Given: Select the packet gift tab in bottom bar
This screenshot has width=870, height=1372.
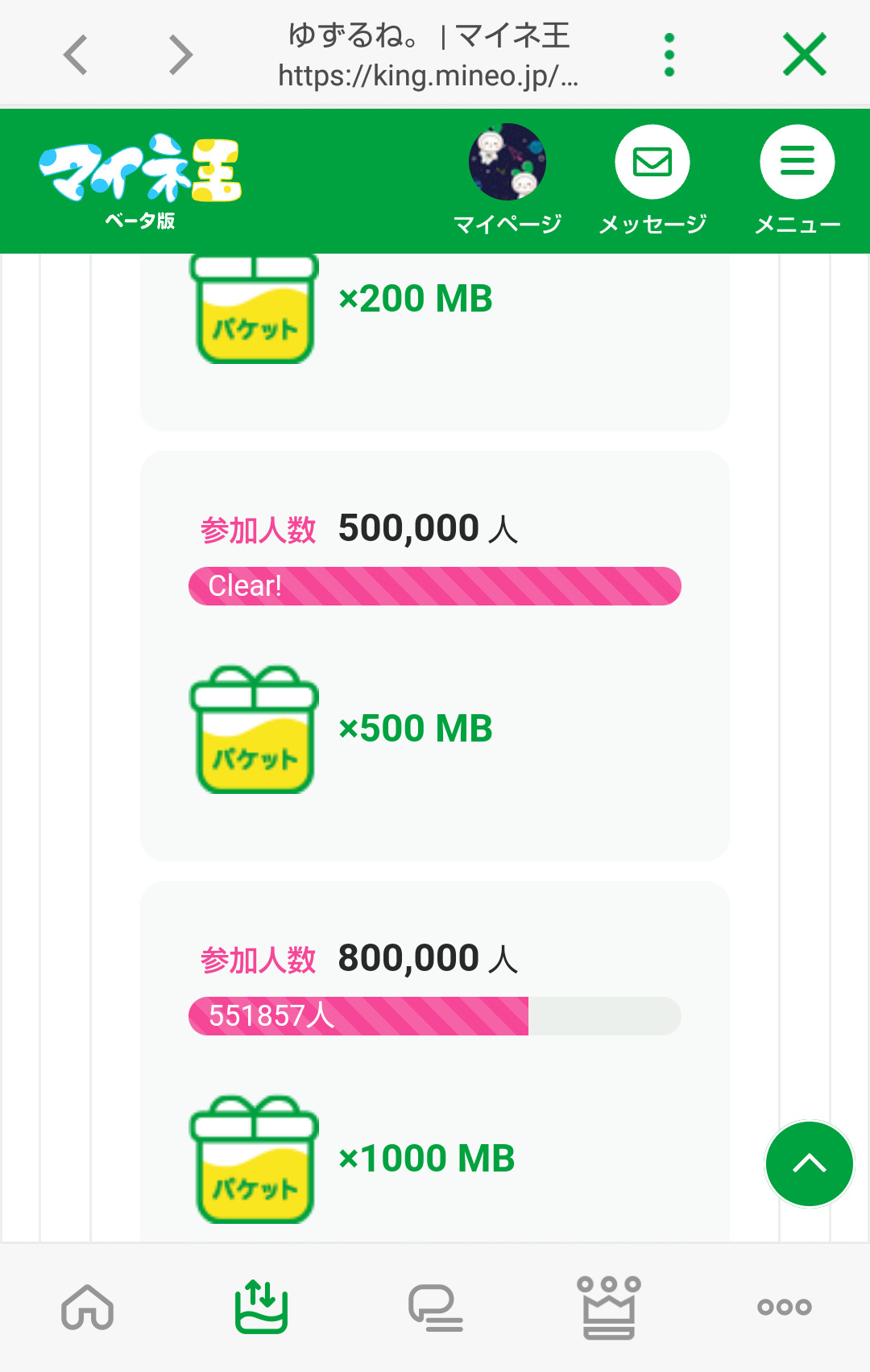Looking at the screenshot, I should (x=261, y=1307).
